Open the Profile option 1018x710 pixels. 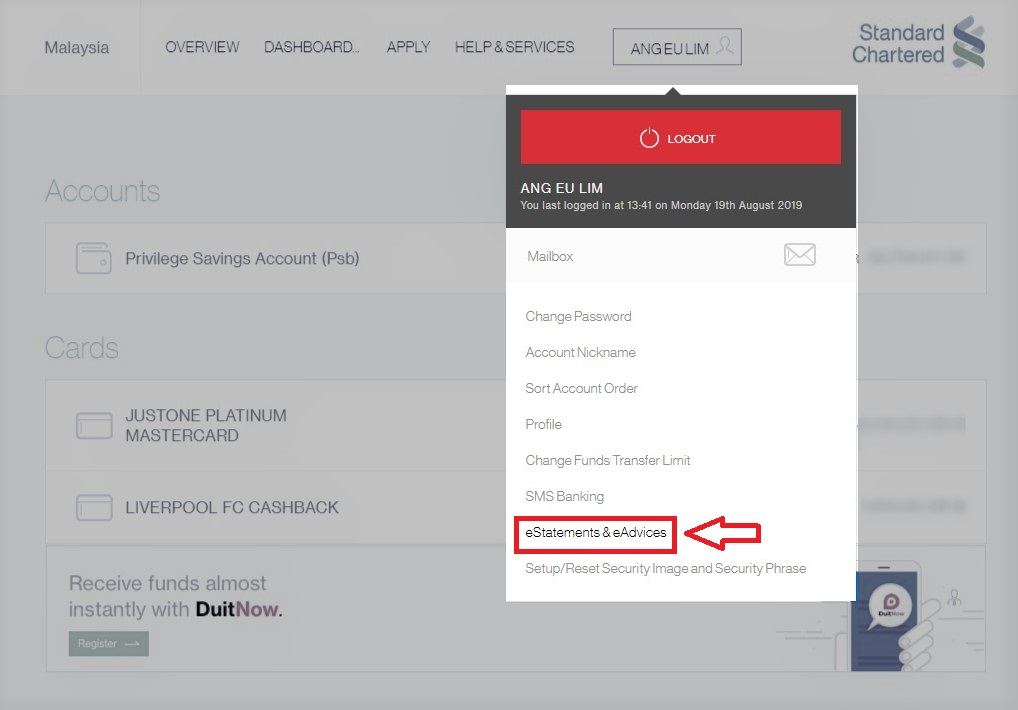543,424
